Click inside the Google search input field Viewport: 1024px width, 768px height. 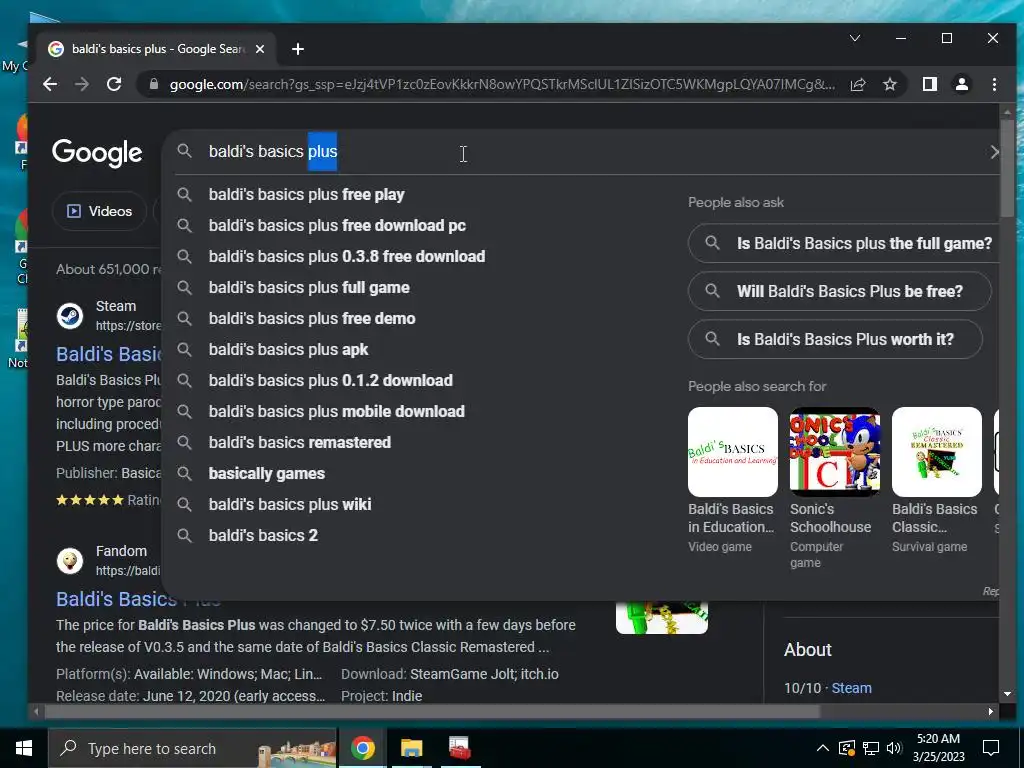(581, 151)
